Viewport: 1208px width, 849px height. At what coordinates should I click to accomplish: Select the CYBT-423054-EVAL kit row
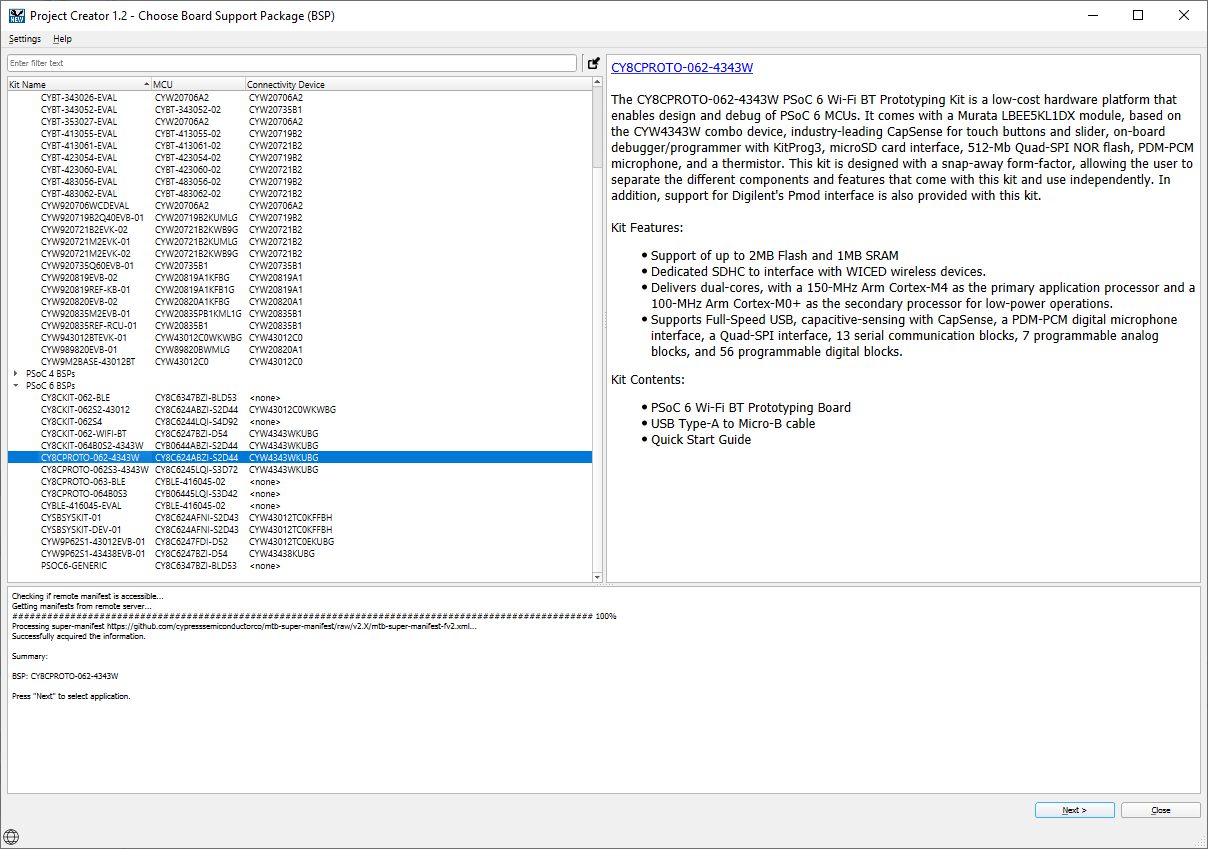coord(300,157)
